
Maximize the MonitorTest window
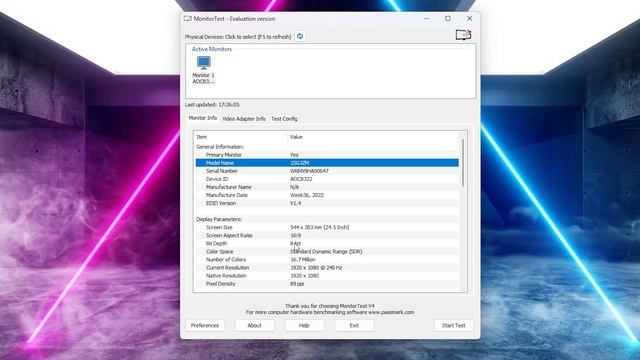(x=448, y=19)
